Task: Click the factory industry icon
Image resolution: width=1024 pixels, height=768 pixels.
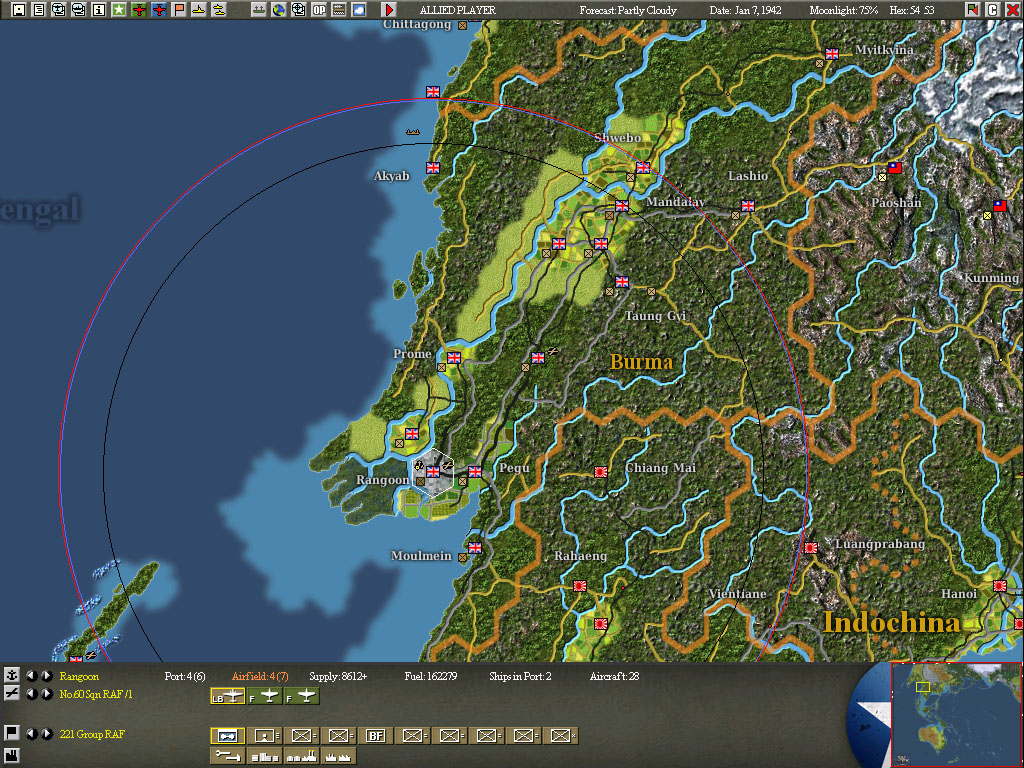Action: [12, 756]
